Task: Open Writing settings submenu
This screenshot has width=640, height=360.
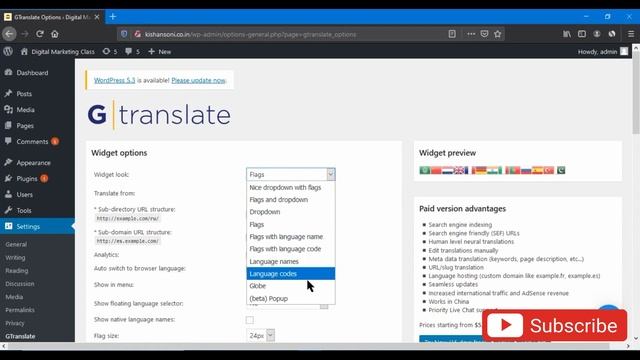Action: (x=15, y=258)
